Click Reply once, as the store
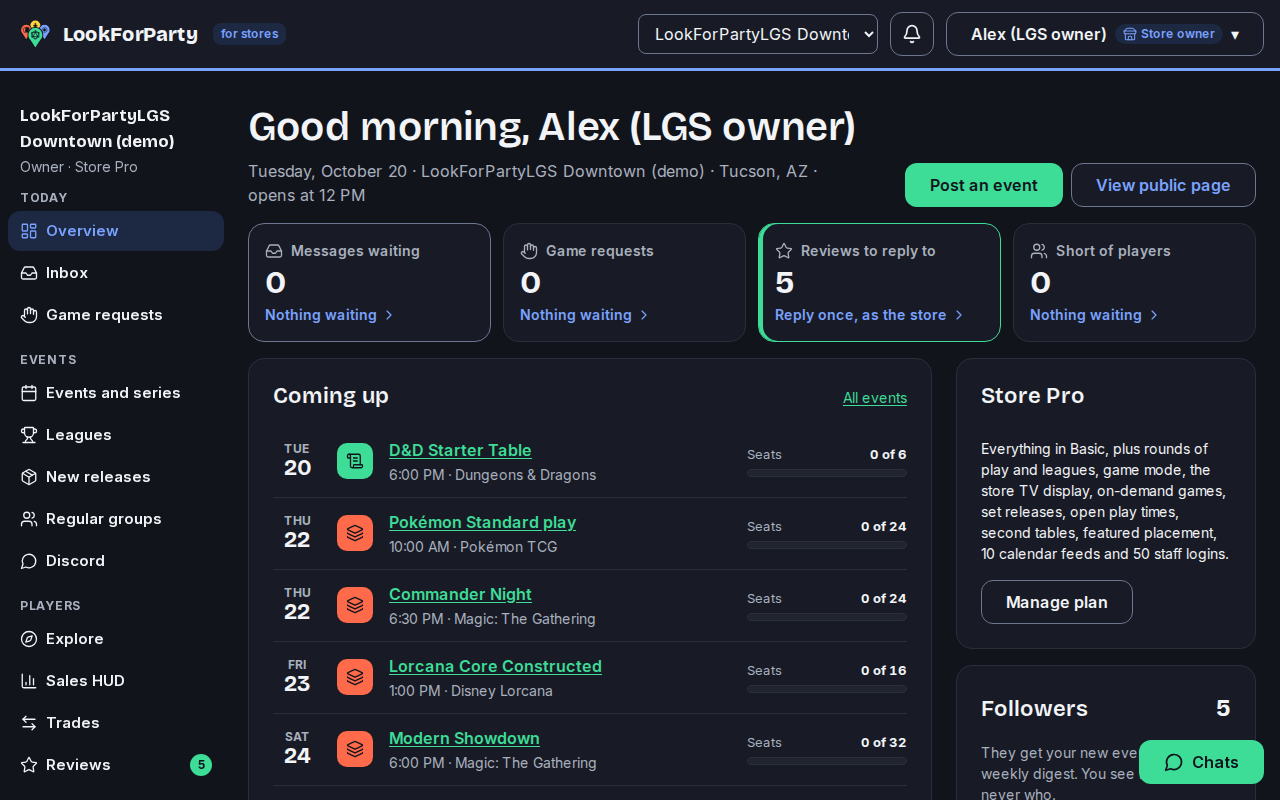1280x800 pixels. [x=869, y=315]
